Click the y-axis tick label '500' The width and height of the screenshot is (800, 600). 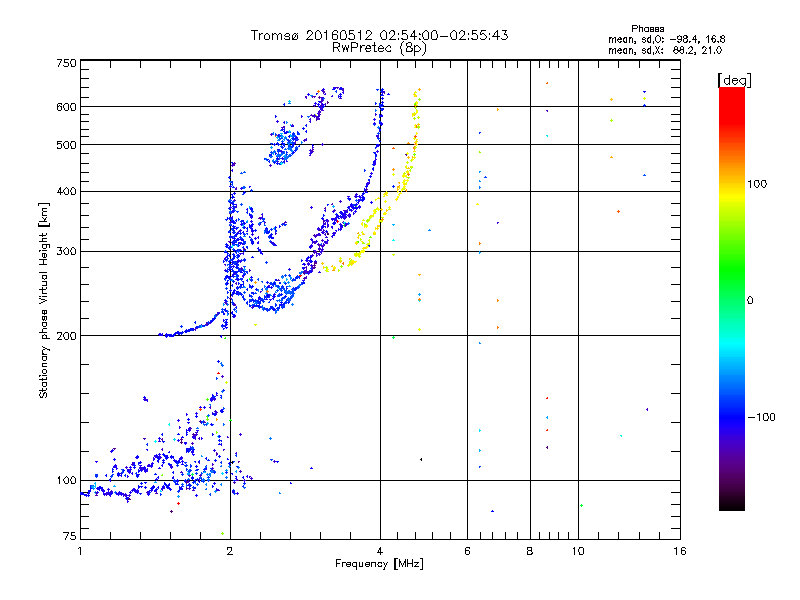[66, 145]
